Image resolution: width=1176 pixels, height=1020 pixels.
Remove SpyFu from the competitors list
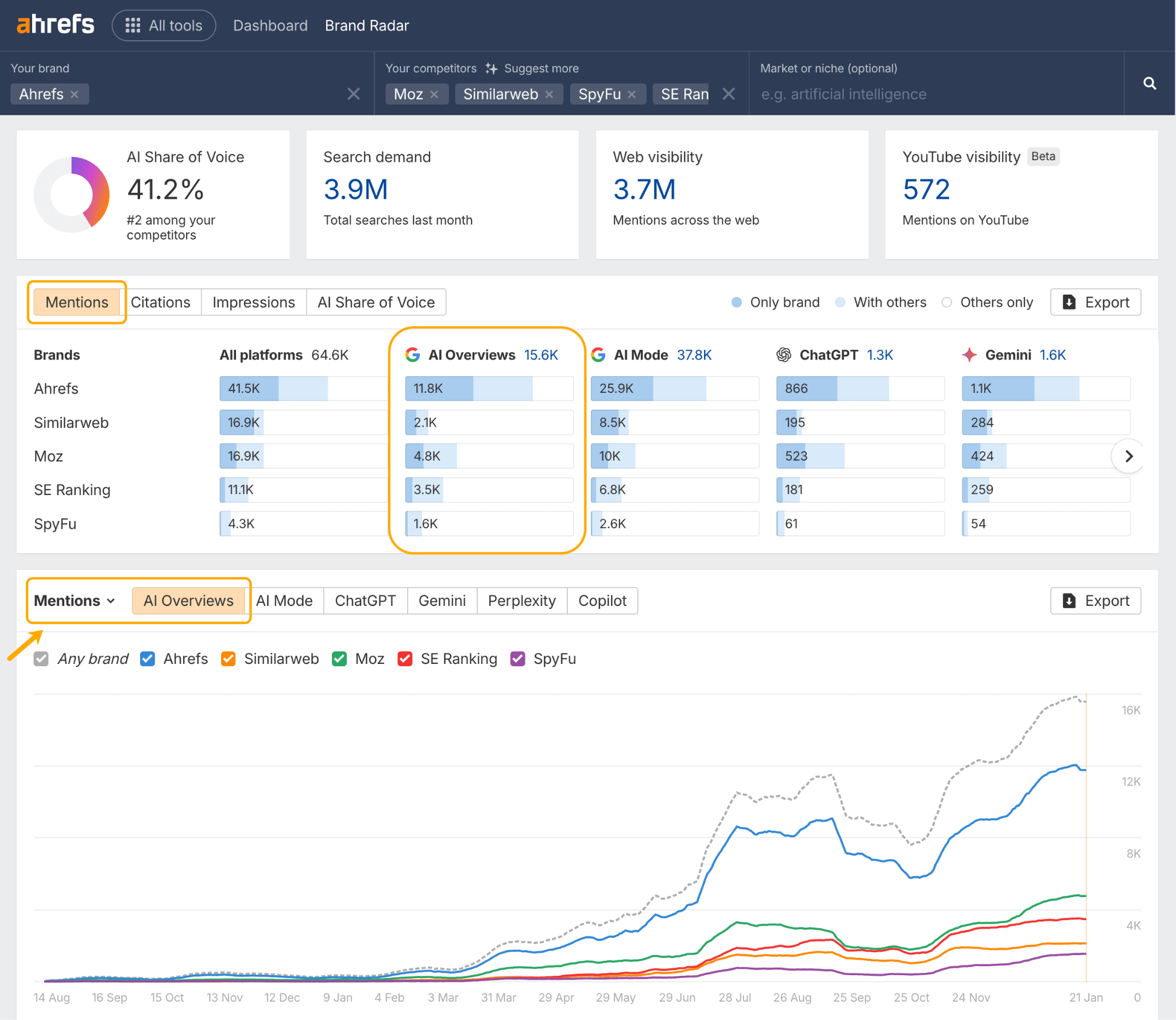[x=633, y=94]
